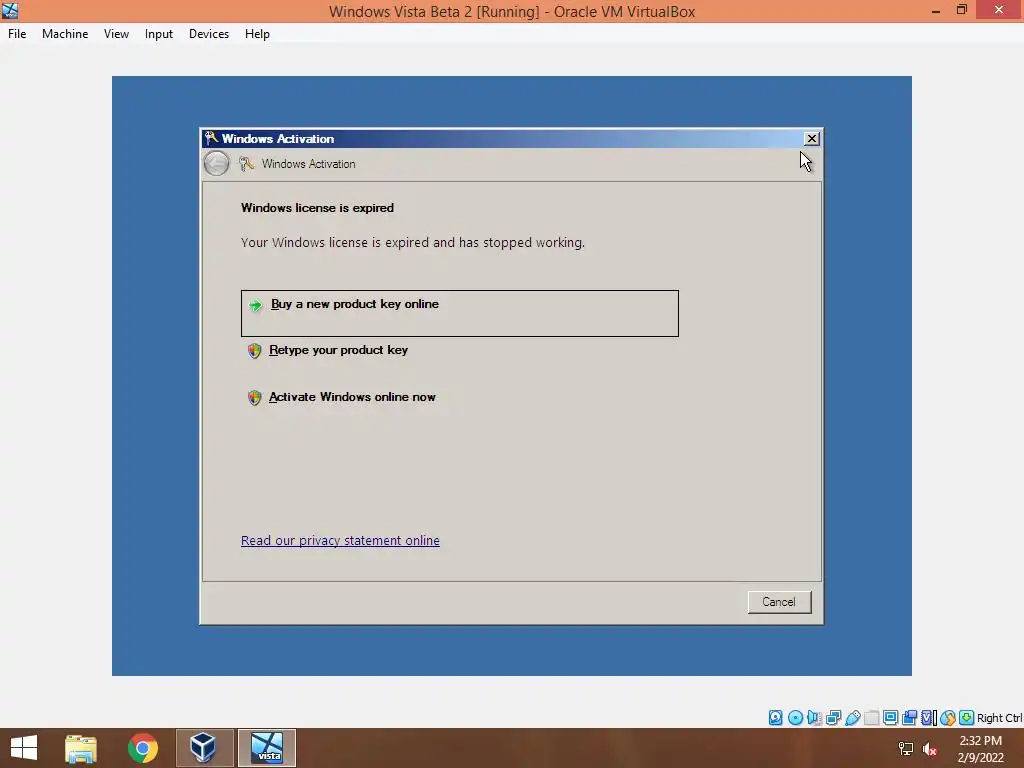This screenshot has height=768, width=1024.
Task: Click the VirtualBox audio indicator icon
Action: click(814, 718)
